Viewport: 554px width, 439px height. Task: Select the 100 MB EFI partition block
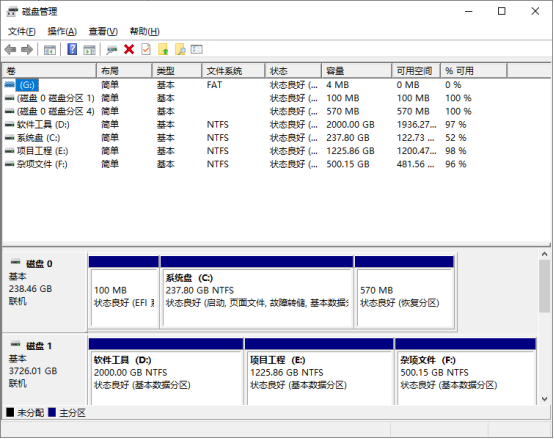[124, 292]
